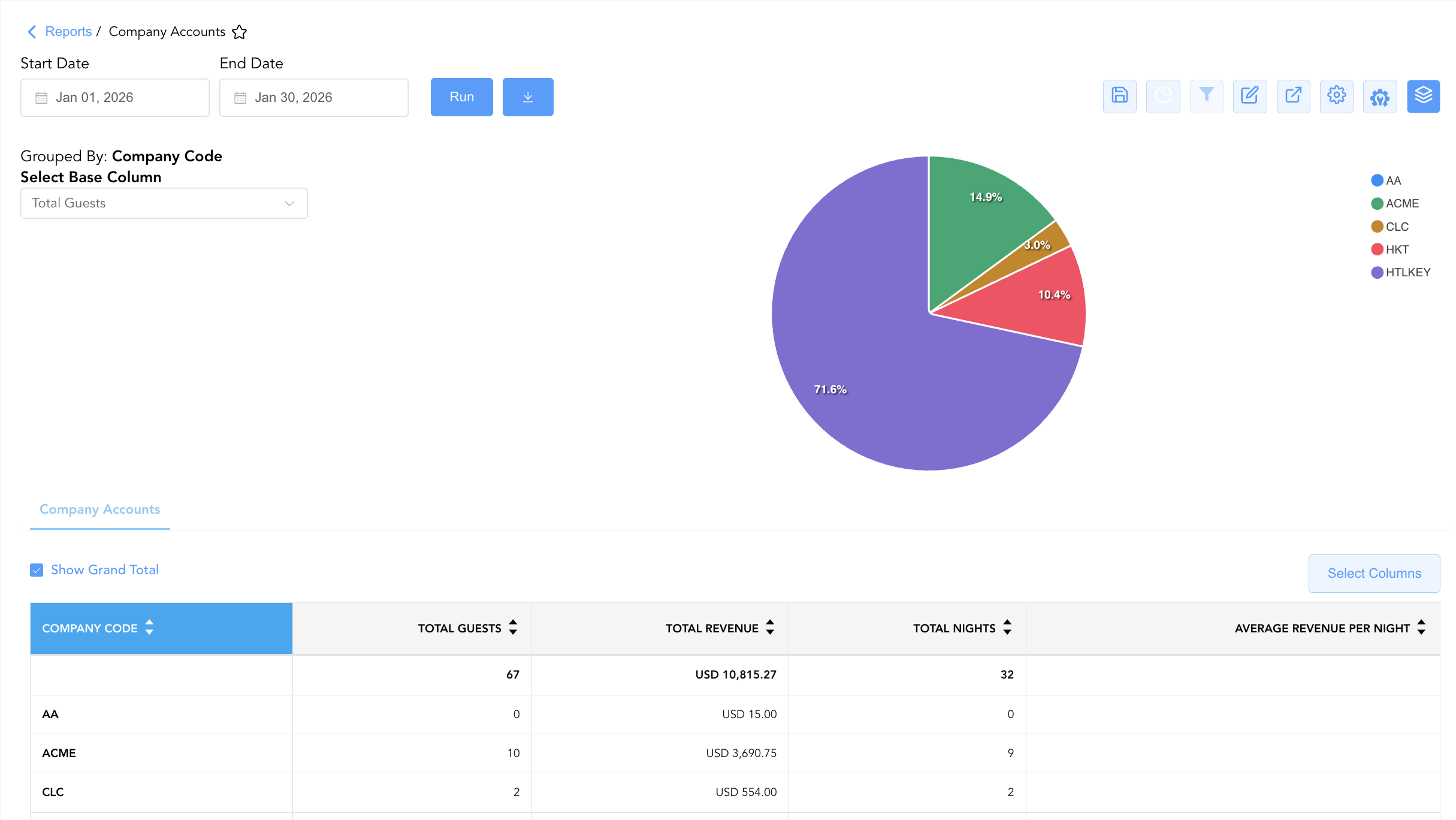Toggle the AA legend color dot
The image size is (1456, 820).
tap(1378, 180)
